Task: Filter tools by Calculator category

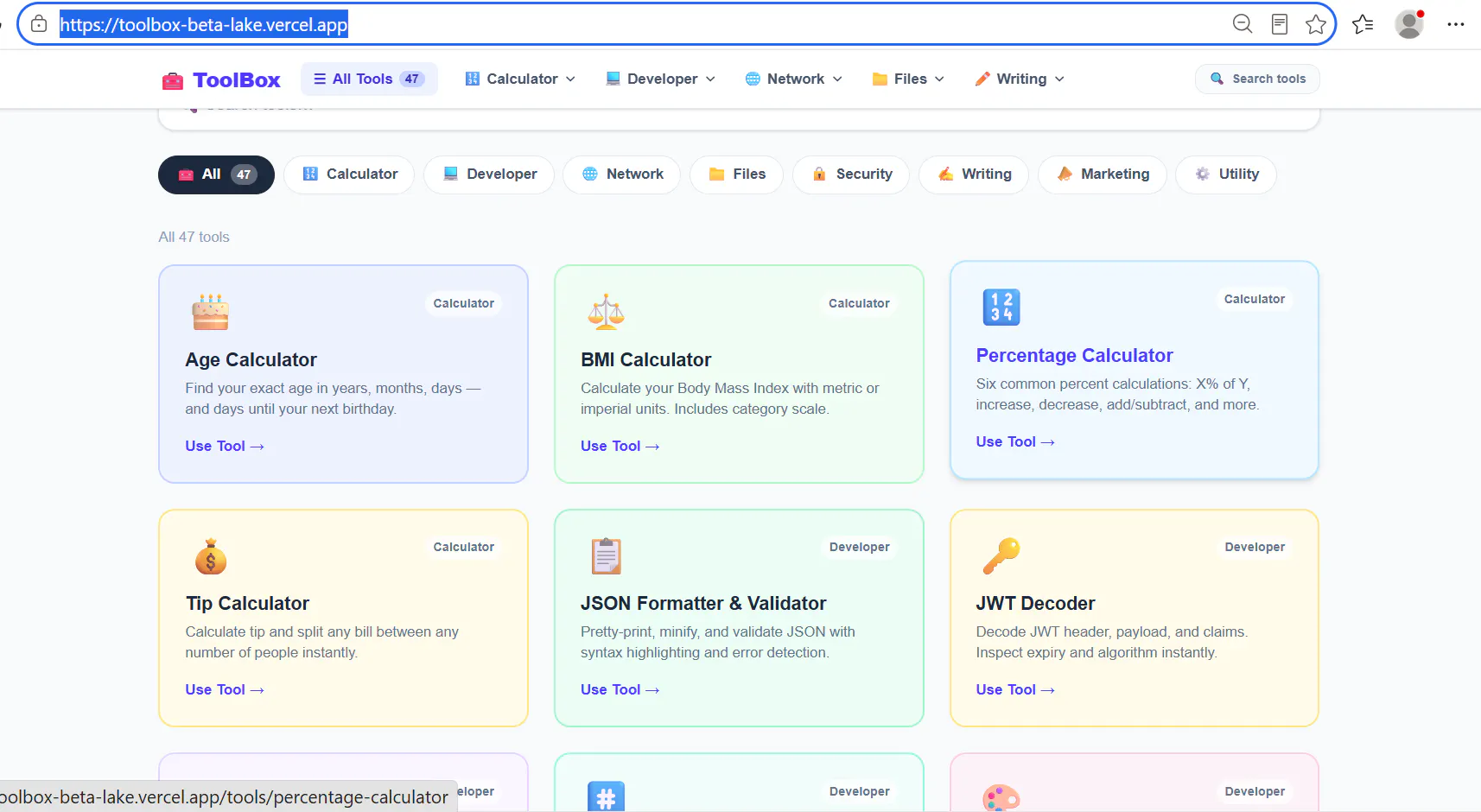Action: tap(349, 174)
